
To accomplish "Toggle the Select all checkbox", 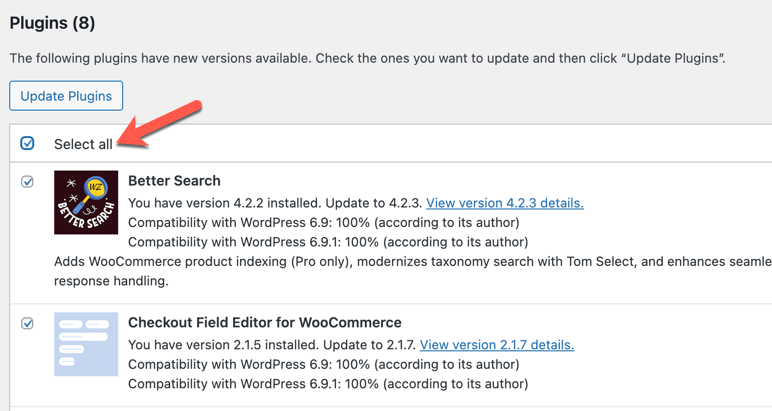I will tap(28, 144).
